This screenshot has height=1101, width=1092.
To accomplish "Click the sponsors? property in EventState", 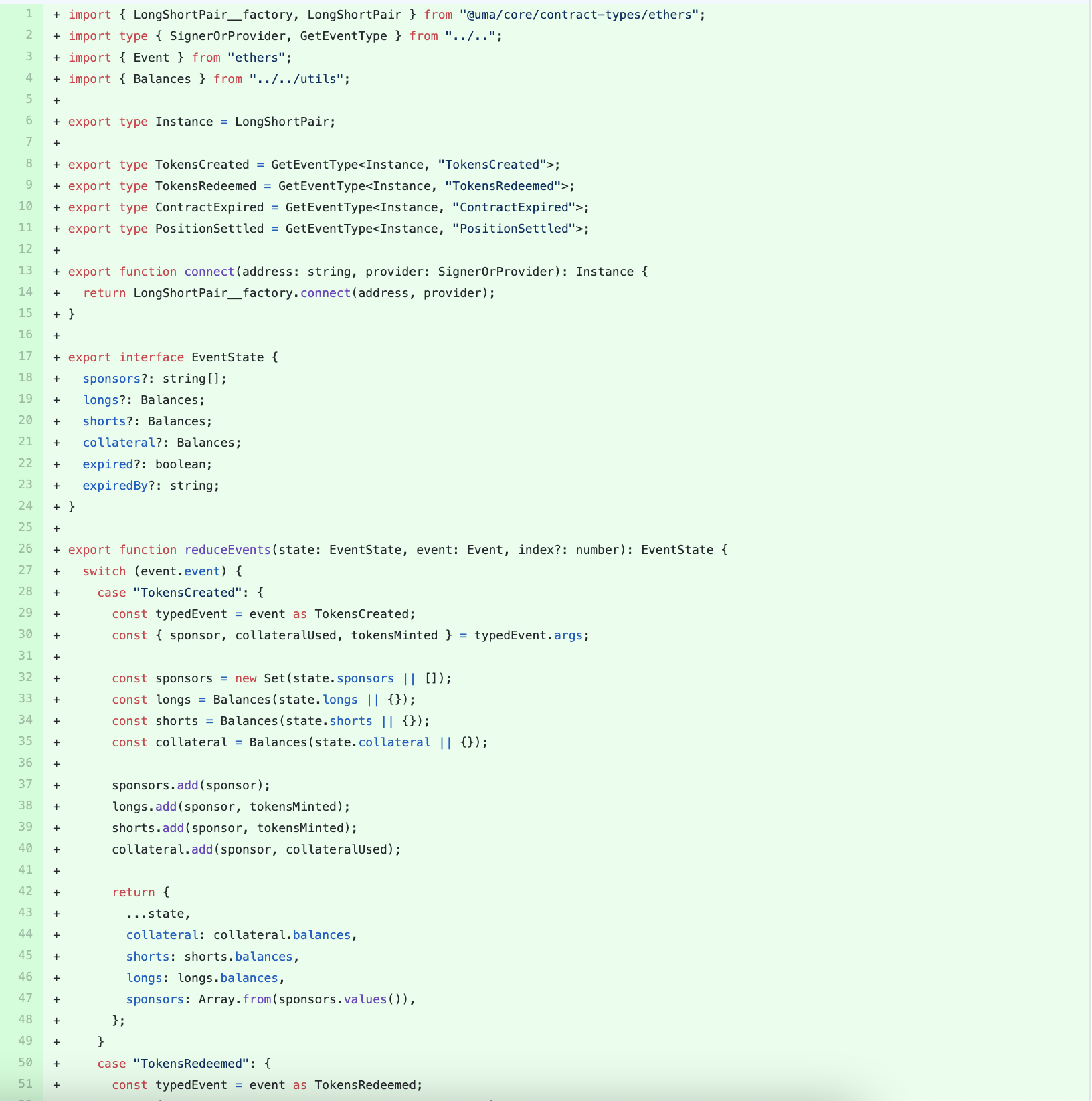I will [x=115, y=379].
